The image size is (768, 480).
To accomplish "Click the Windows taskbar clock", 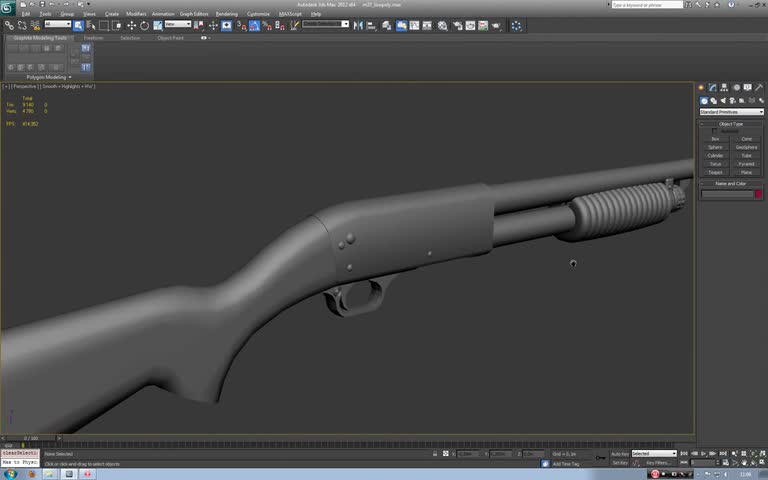I will pyautogui.click(x=745, y=474).
